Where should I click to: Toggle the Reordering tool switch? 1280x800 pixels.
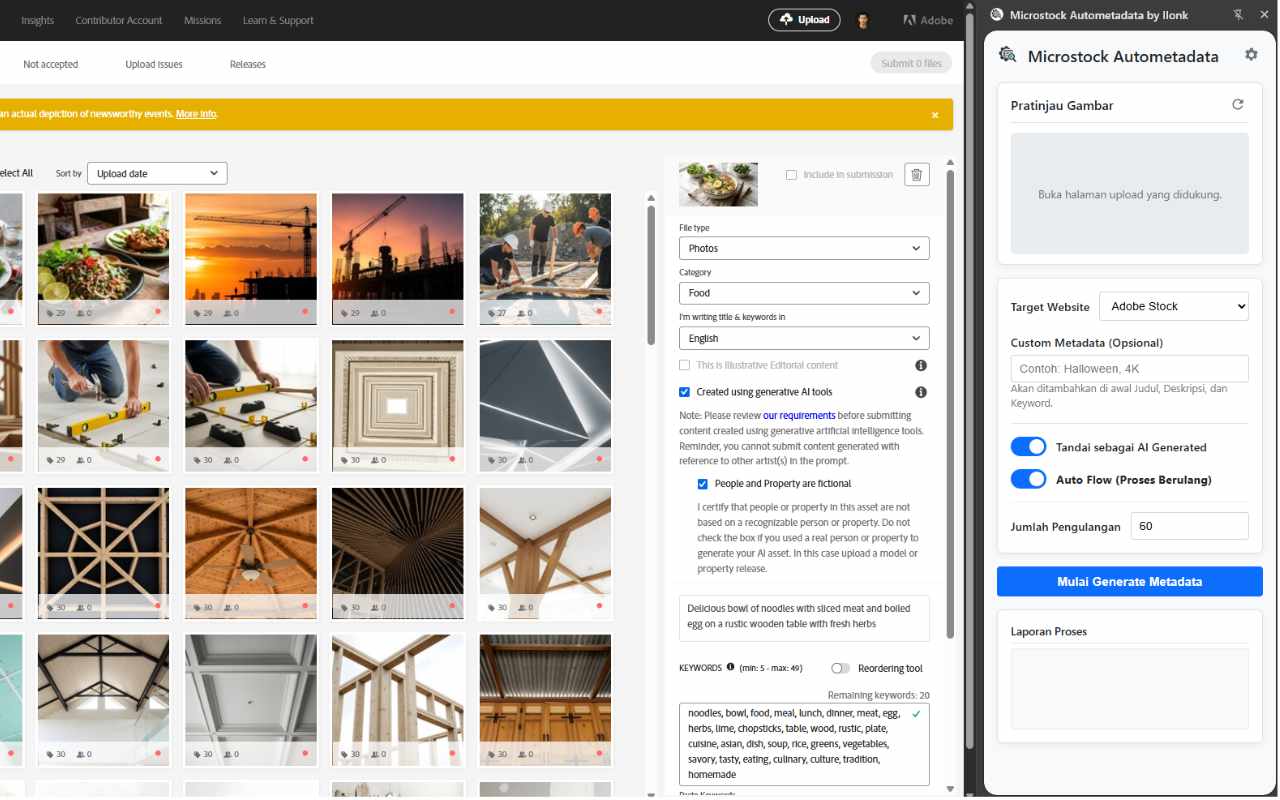pyautogui.click(x=840, y=668)
